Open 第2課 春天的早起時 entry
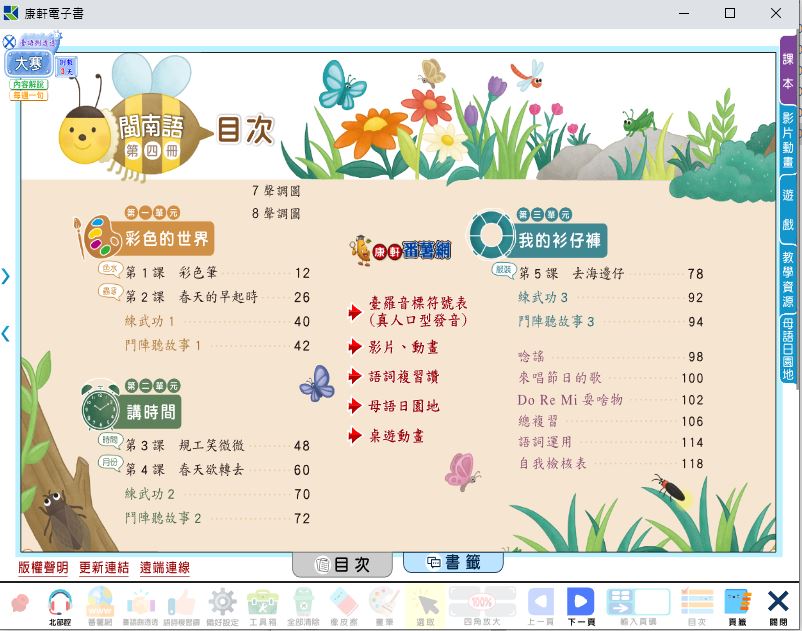 [x=218, y=297]
